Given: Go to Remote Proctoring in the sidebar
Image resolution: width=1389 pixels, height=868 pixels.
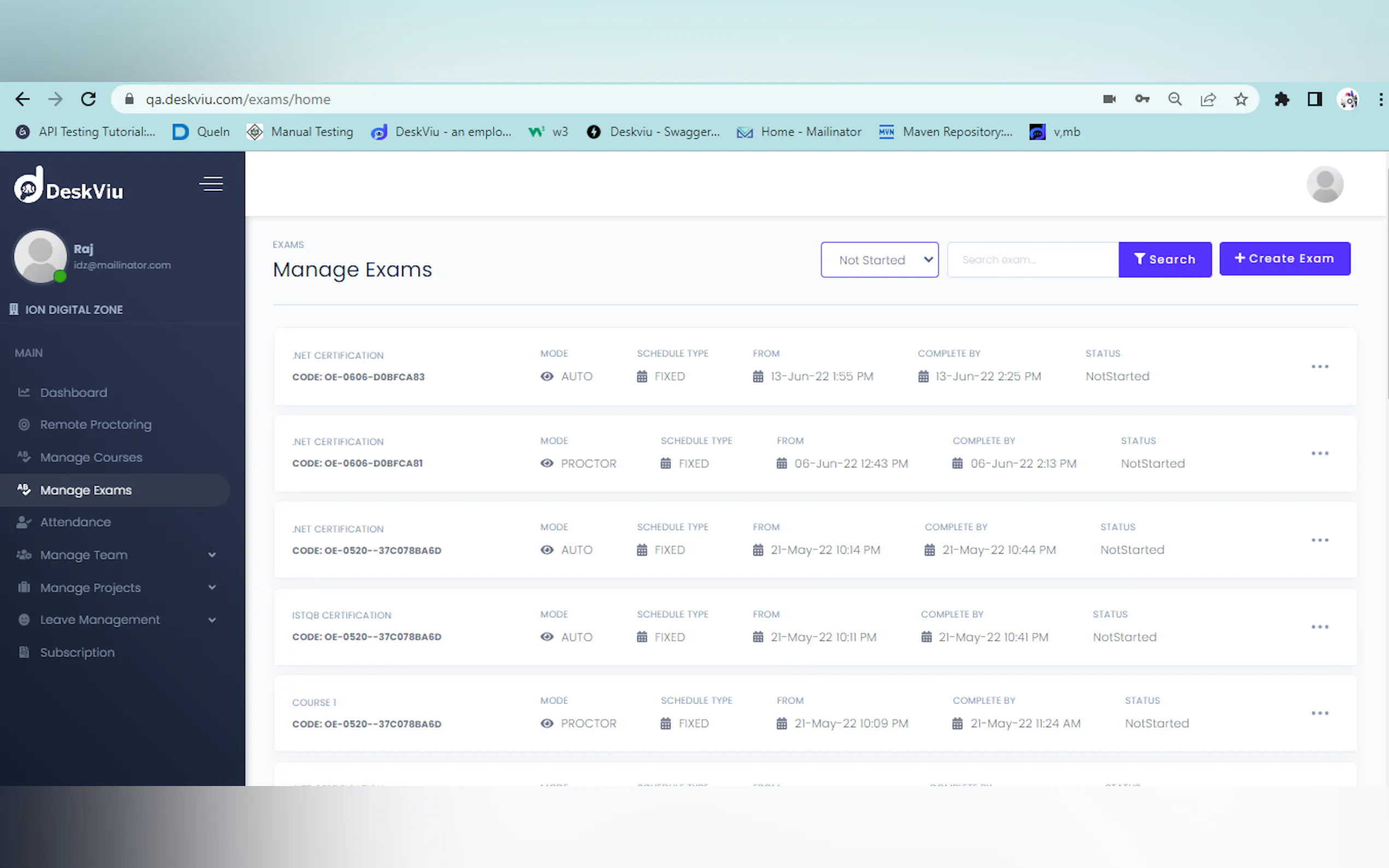Looking at the screenshot, I should (95, 425).
